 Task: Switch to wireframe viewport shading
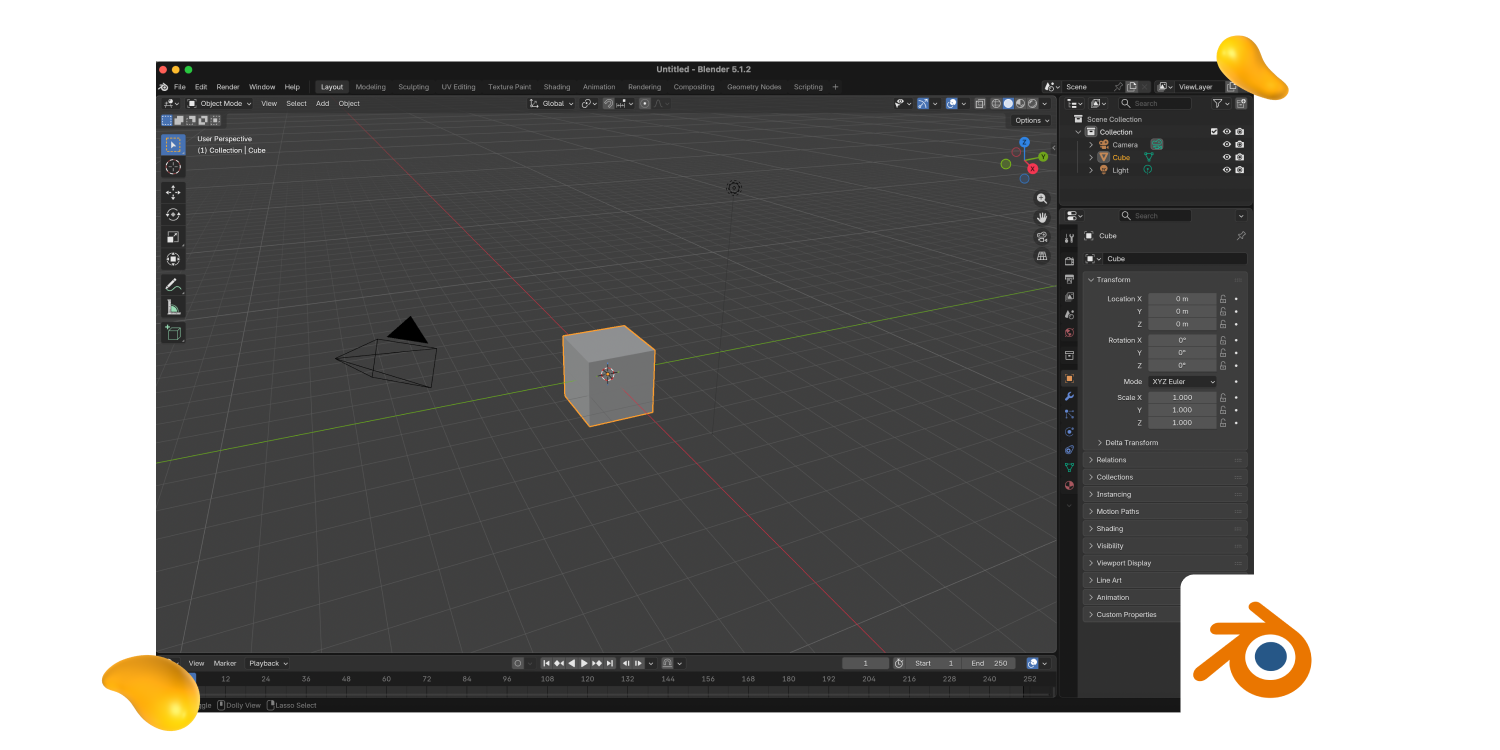[x=996, y=103]
